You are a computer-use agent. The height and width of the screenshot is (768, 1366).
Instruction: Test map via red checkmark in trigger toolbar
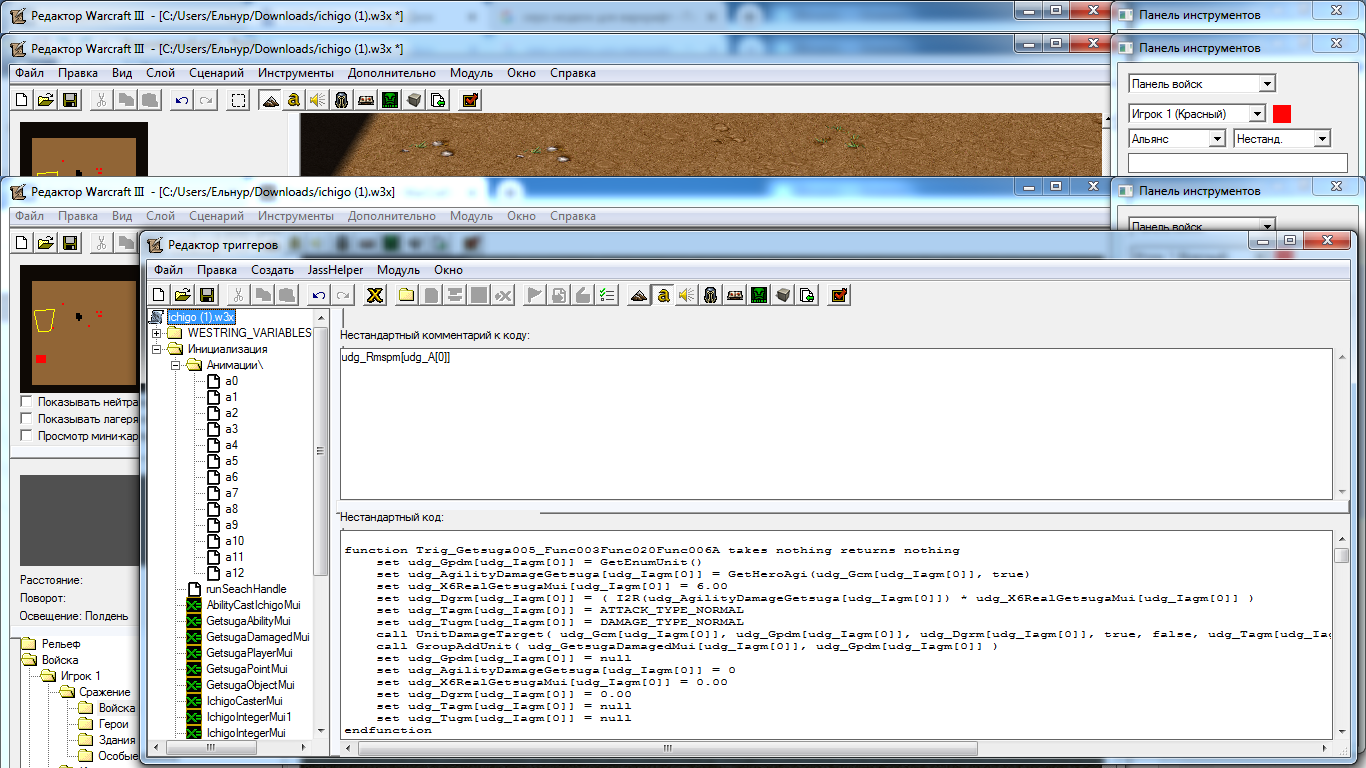839,295
